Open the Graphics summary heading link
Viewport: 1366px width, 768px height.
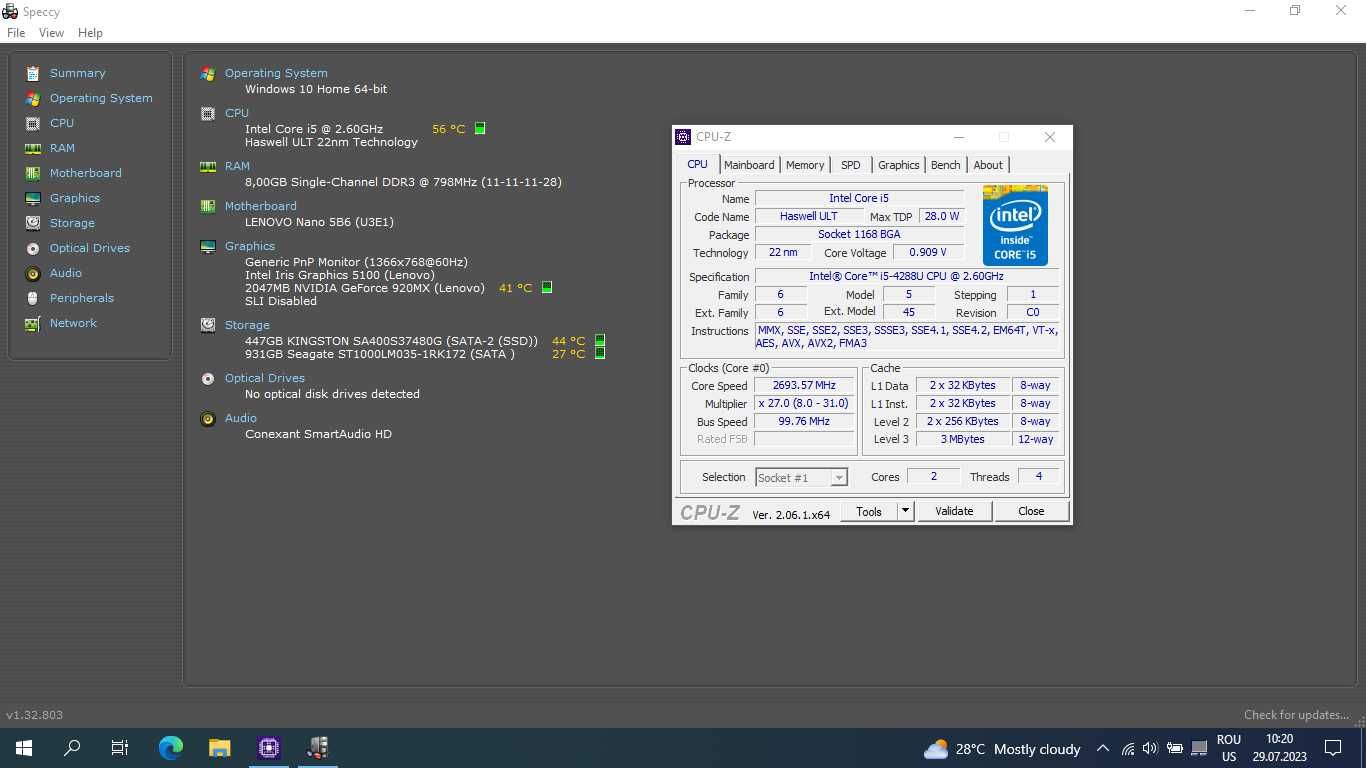250,246
